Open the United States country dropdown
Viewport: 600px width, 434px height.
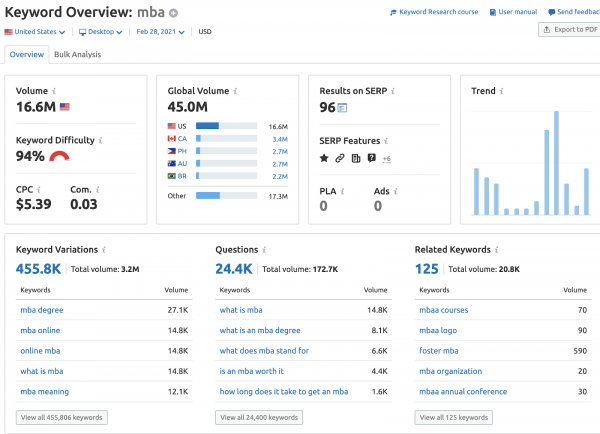pyautogui.click(x=35, y=32)
